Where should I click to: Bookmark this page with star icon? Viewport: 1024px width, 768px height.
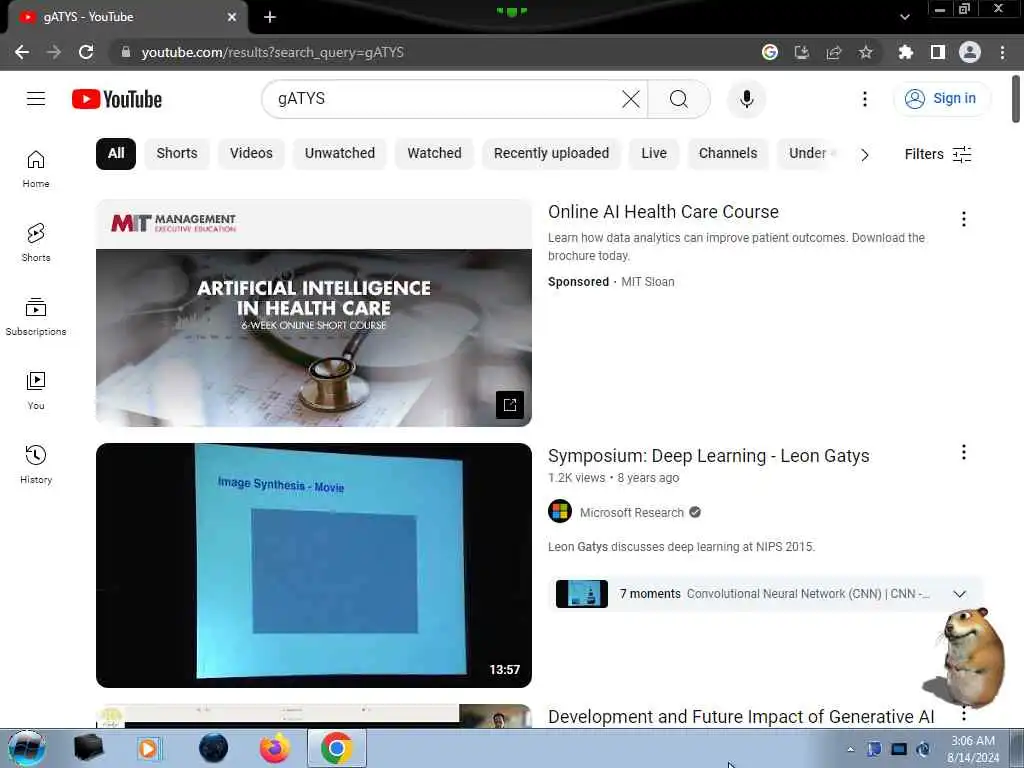pos(865,52)
